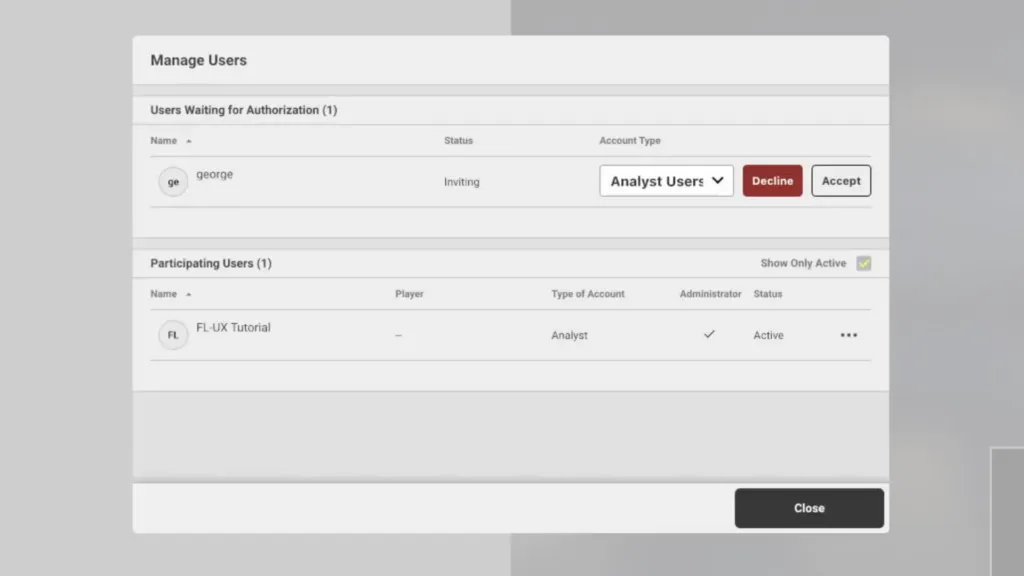
Task: Click the FL avatar for FL-UX Tutorial
Action: point(173,335)
